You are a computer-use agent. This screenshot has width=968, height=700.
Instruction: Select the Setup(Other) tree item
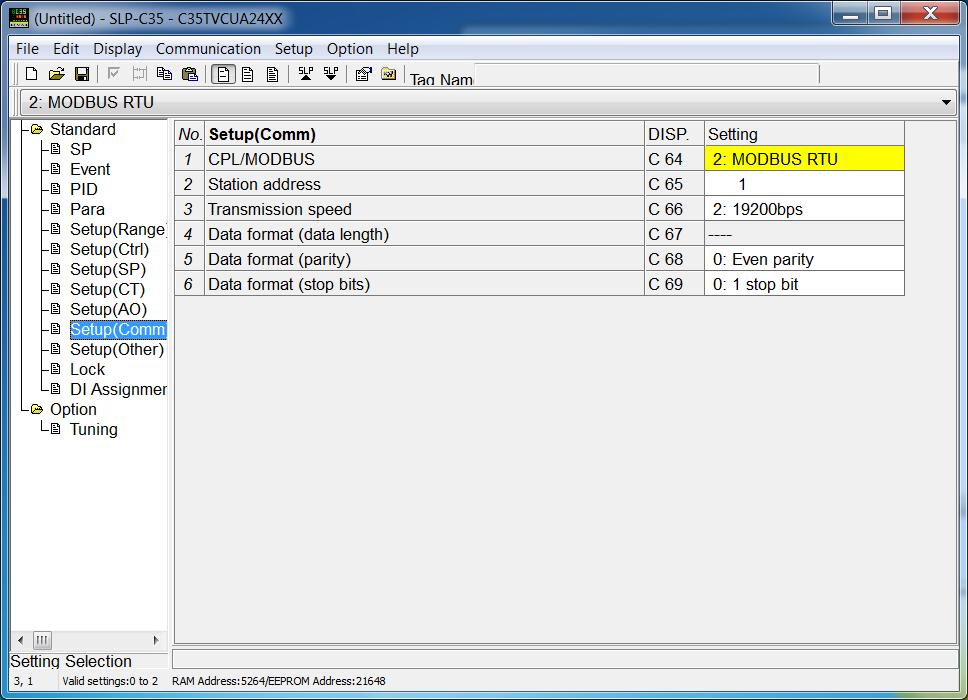coord(117,349)
